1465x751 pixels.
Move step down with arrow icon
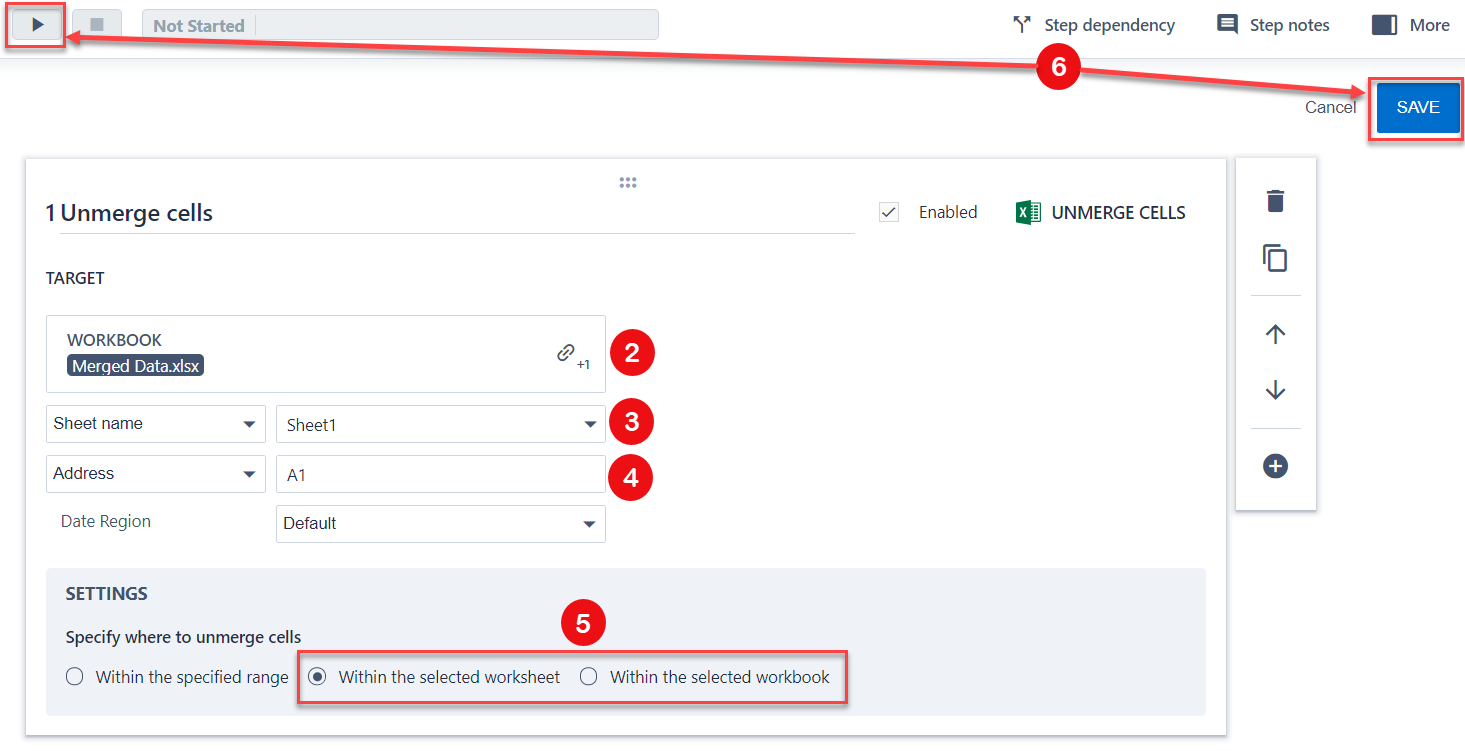[1275, 390]
